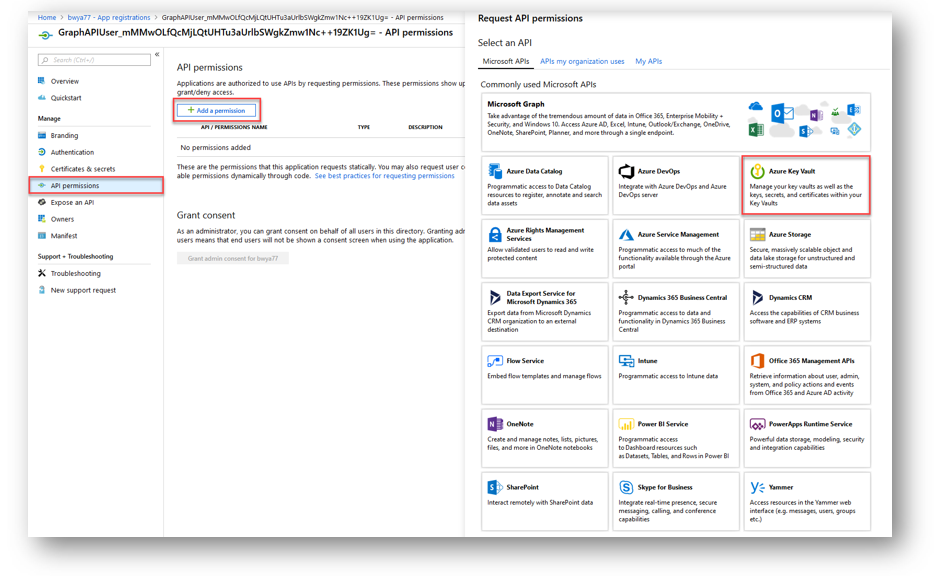Viewport: 944px width, 576px height.
Task: Go to Home breadcrumb link
Action: click(46, 17)
